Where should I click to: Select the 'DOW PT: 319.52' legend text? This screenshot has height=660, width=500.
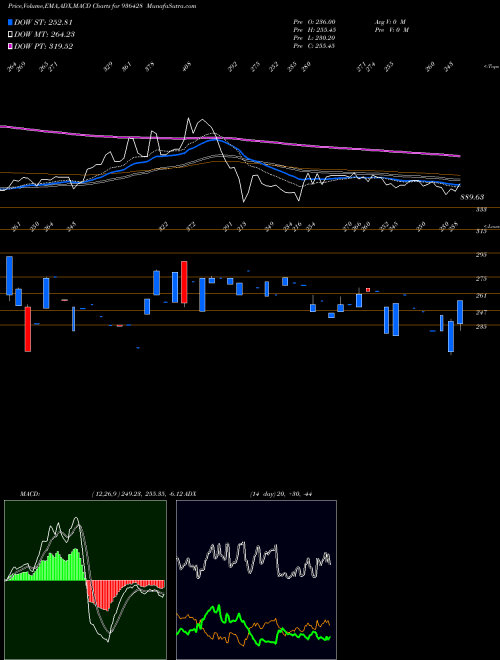point(44,46)
